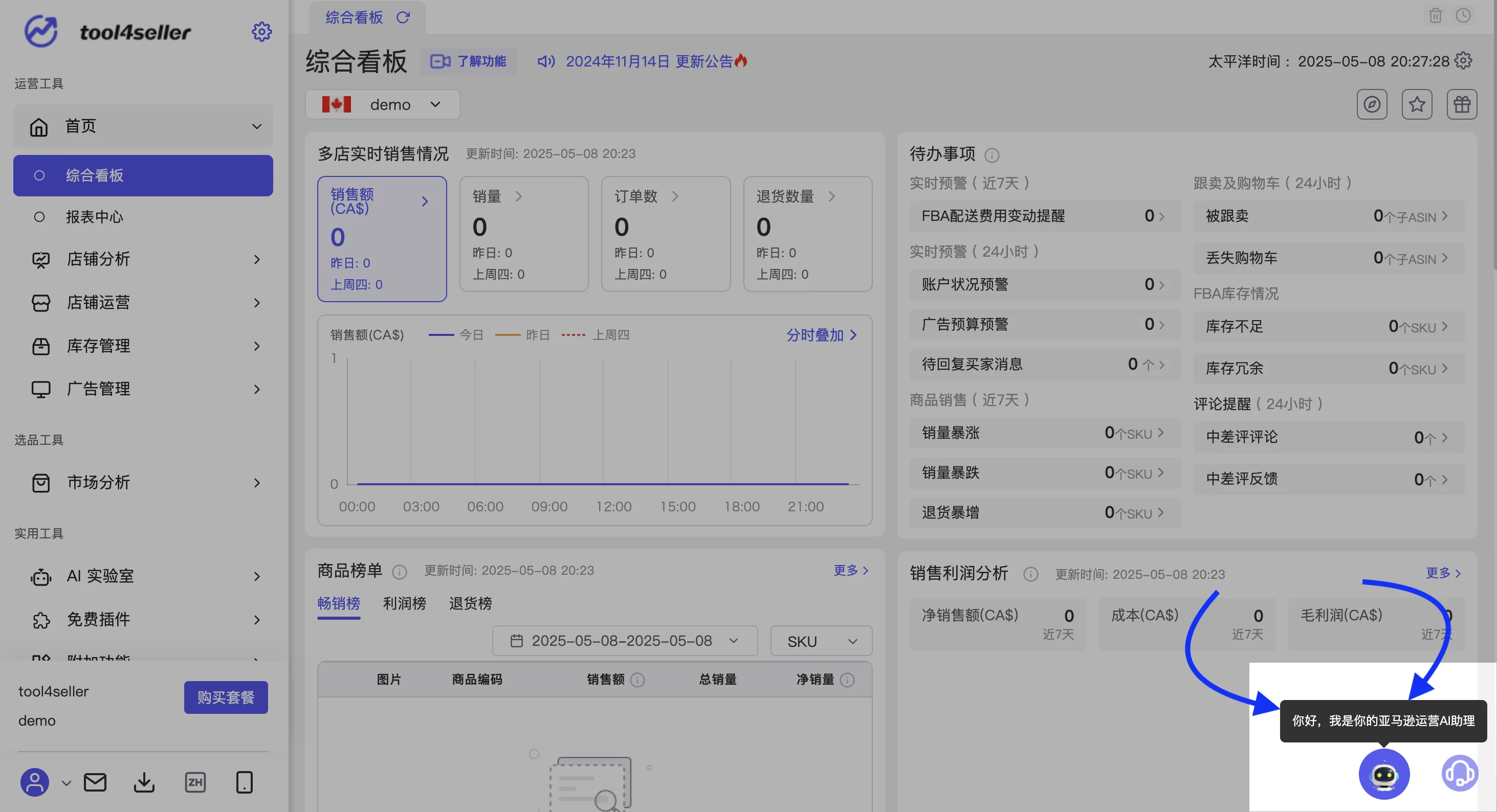Viewport: 1497px width, 812px height.
Task: Click info icon beside 商品榜单
Action: coord(399,572)
